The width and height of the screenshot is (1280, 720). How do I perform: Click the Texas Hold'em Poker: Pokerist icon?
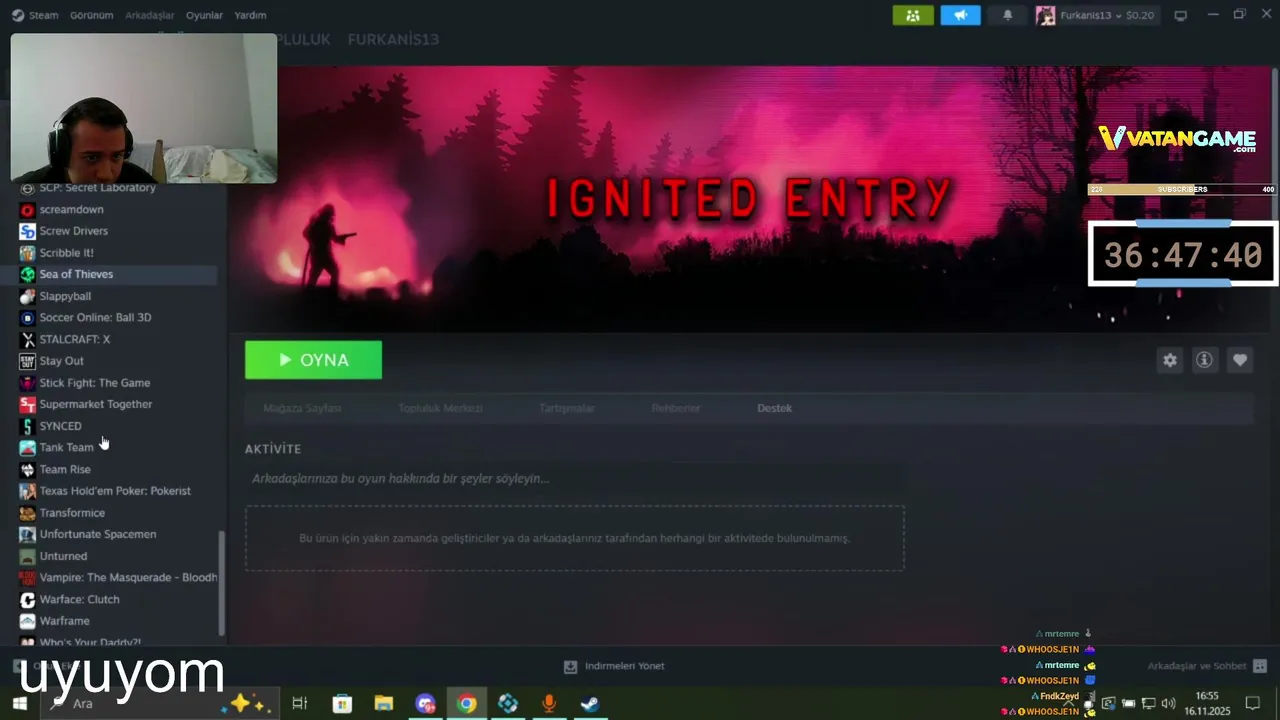click(28, 491)
